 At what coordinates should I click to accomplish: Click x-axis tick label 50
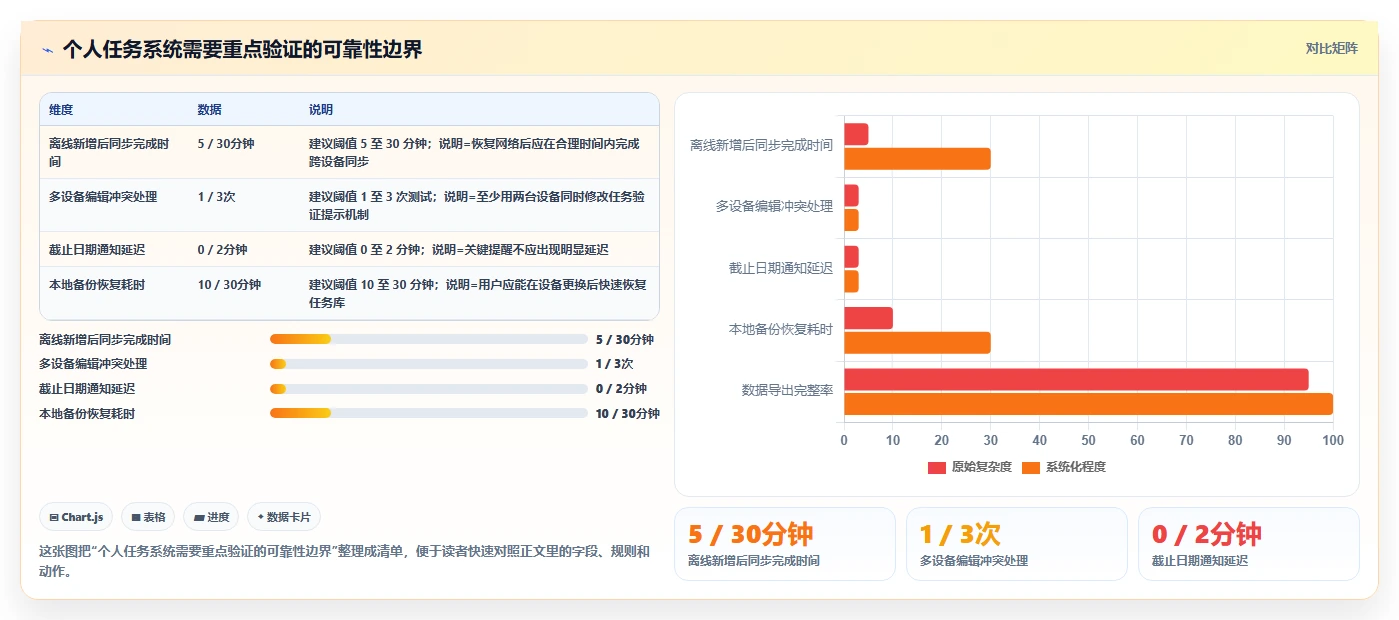click(x=1088, y=441)
